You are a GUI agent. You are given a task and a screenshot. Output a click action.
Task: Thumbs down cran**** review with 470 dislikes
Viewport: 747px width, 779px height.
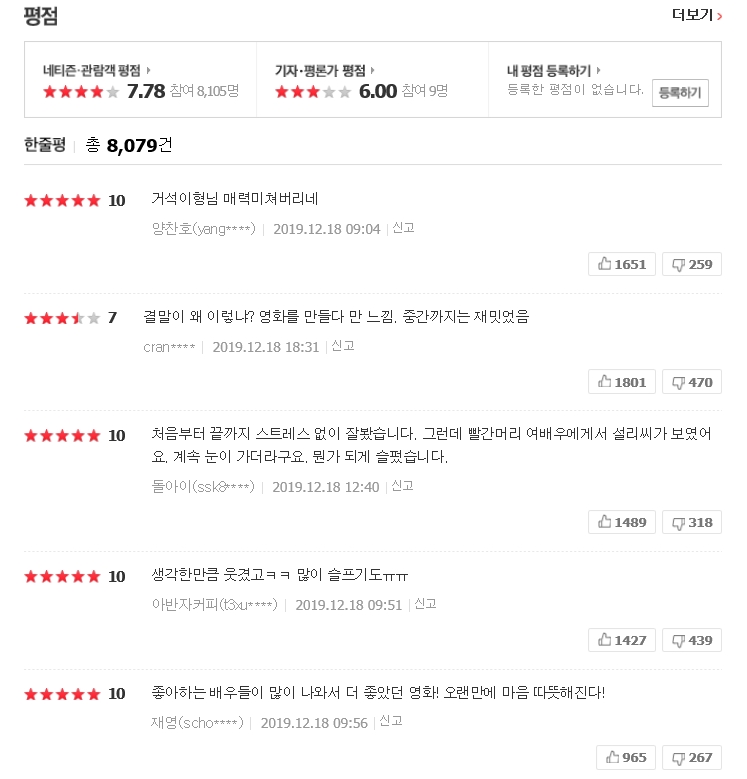pos(692,381)
